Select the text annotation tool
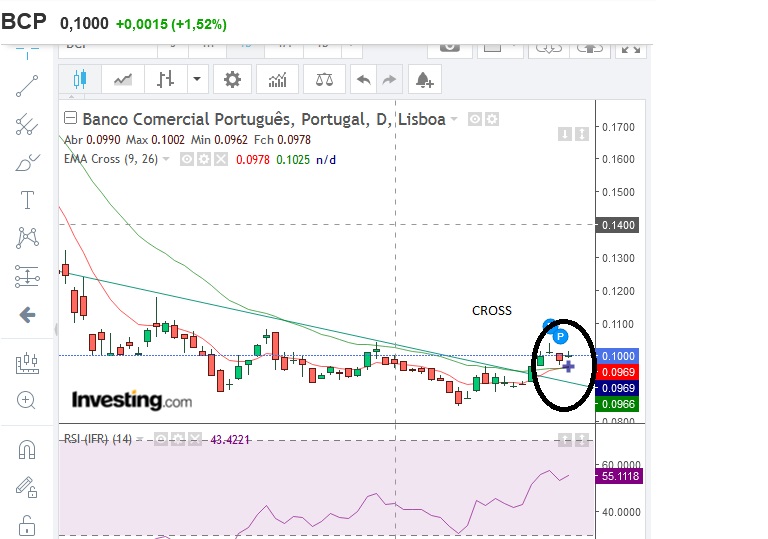Screen dimensions: 768x539 (x=27, y=200)
